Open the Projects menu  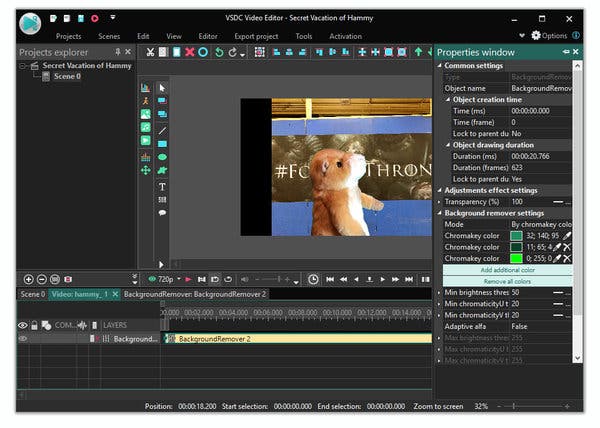point(68,36)
